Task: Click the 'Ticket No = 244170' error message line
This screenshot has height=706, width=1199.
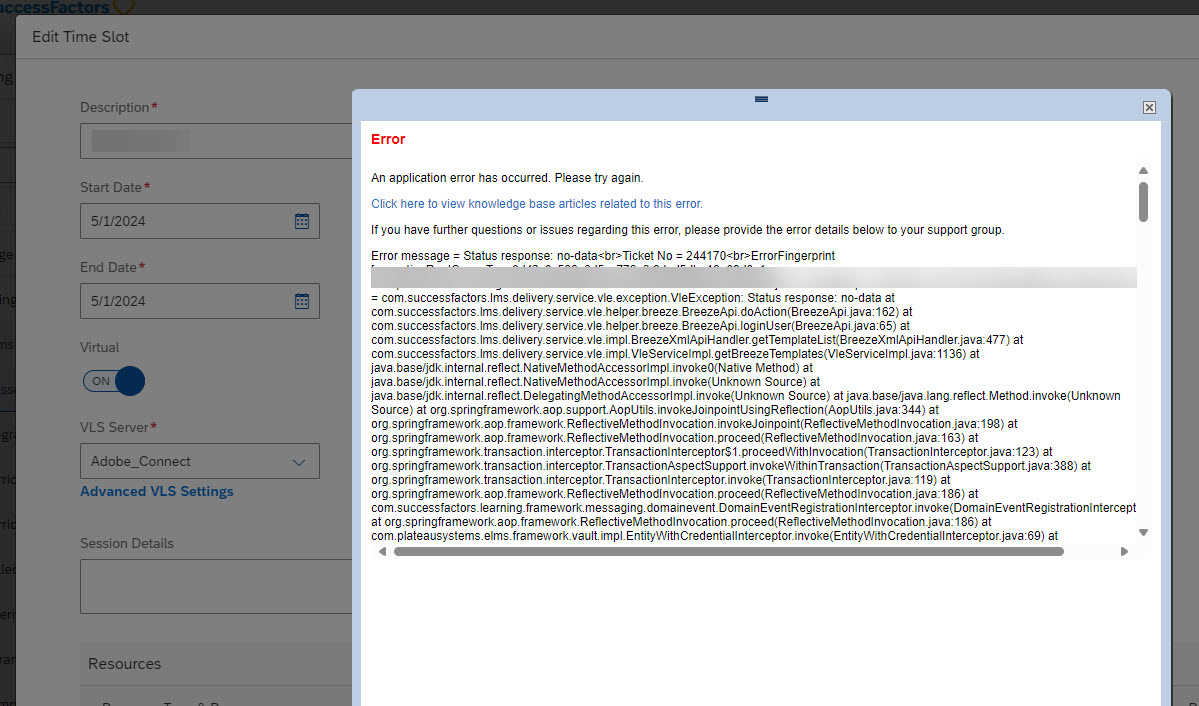Action: point(603,255)
